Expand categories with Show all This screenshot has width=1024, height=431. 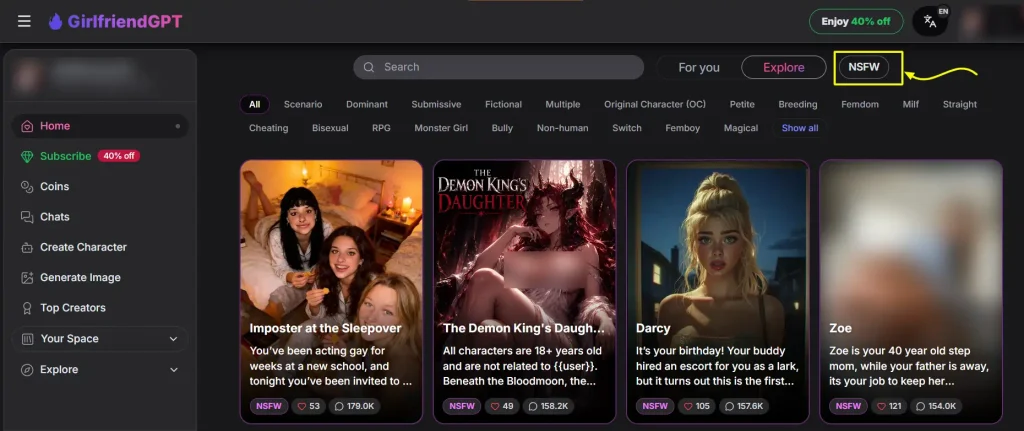point(799,128)
